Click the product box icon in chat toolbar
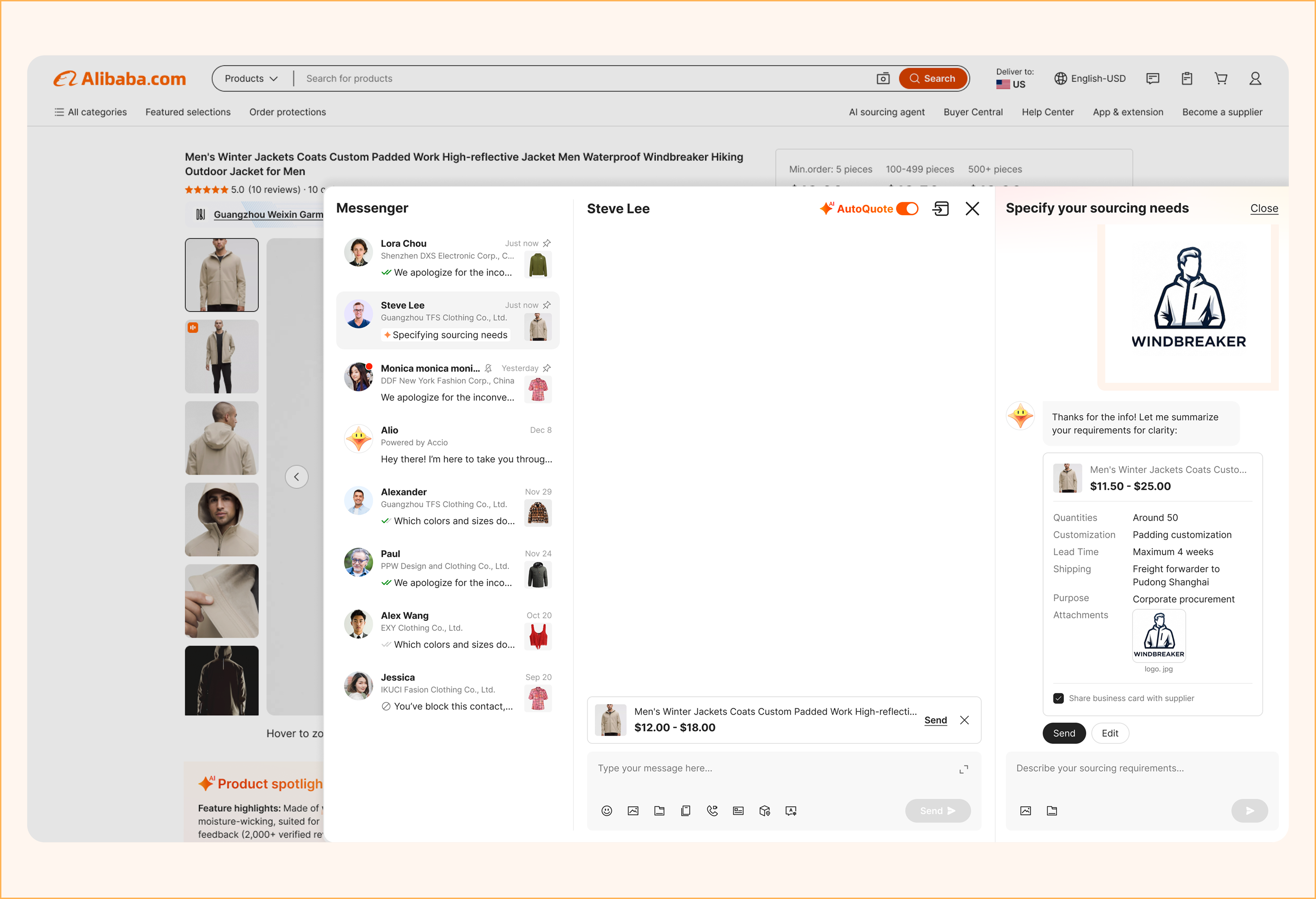1316x899 pixels. (x=764, y=811)
